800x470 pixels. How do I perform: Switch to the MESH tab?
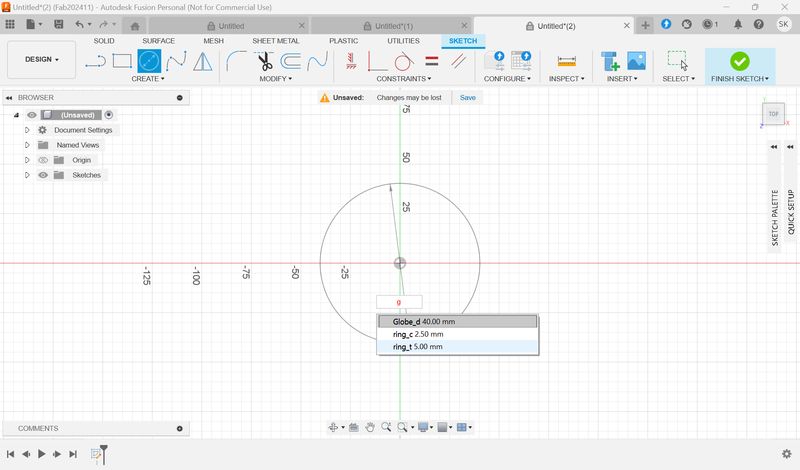[x=213, y=41]
